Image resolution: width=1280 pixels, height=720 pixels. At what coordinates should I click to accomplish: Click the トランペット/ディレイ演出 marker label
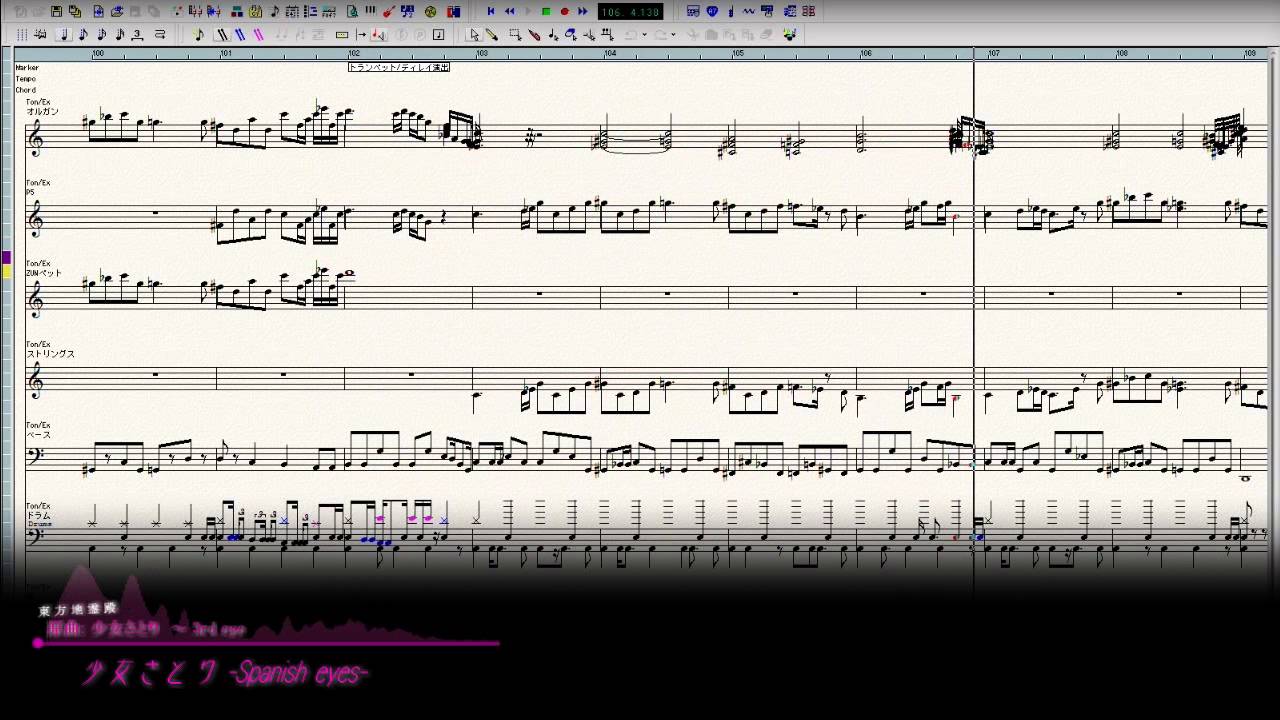399,67
